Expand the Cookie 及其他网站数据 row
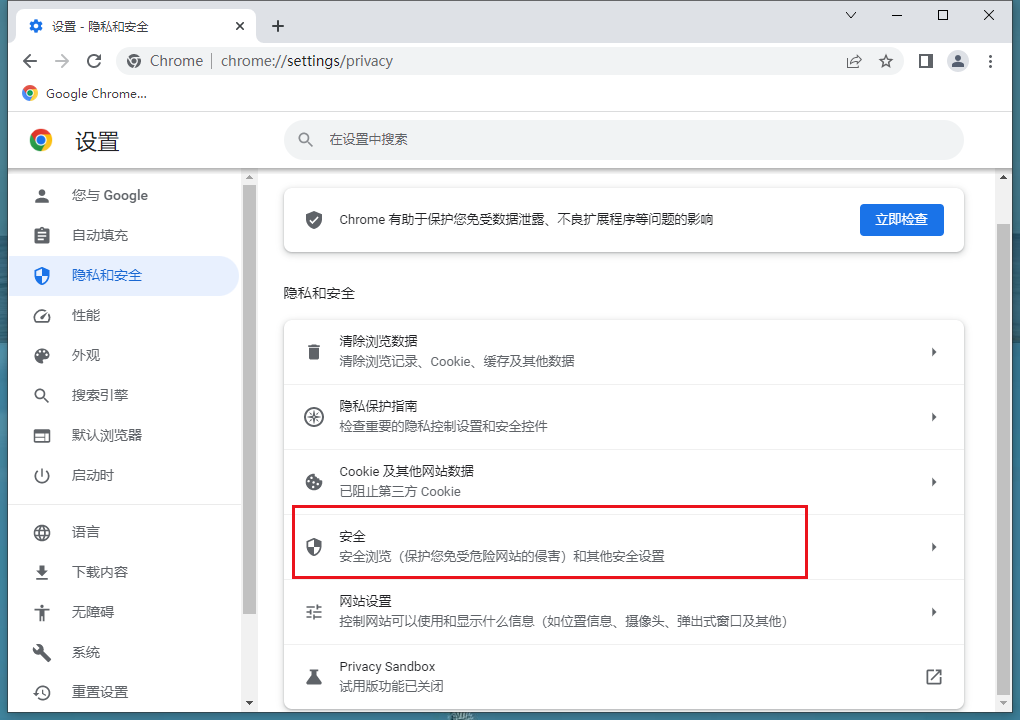This screenshot has width=1020, height=720. pyautogui.click(x=934, y=482)
